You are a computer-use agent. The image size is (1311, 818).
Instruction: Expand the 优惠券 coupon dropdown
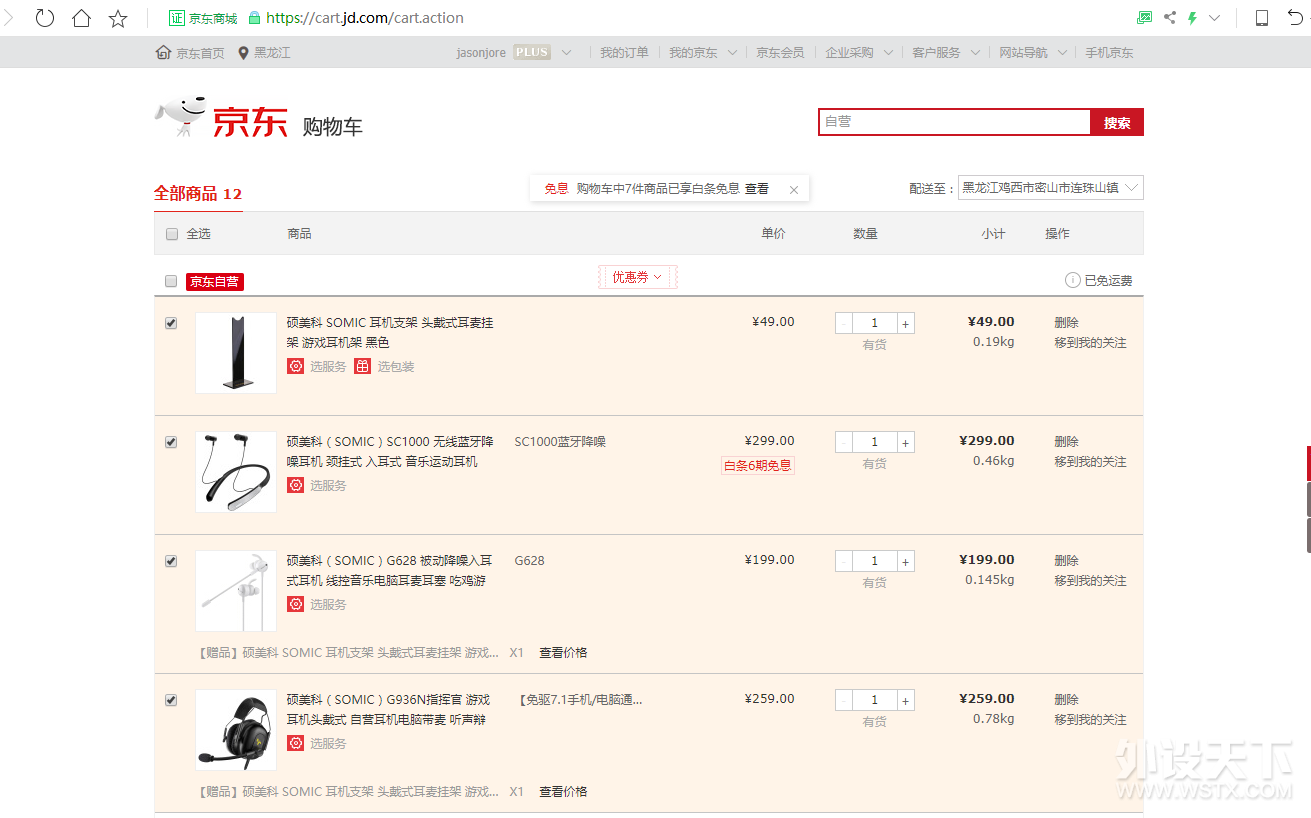click(x=638, y=277)
